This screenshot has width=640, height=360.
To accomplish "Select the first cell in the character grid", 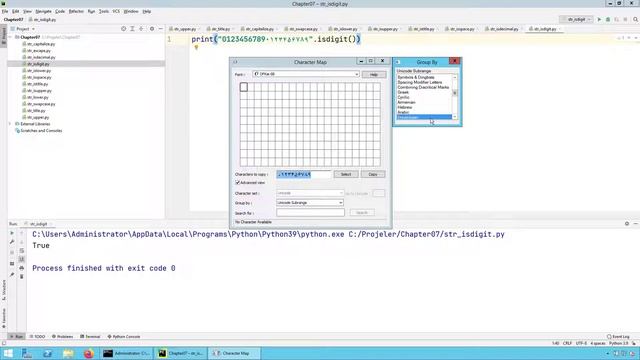I will click(x=244, y=87).
